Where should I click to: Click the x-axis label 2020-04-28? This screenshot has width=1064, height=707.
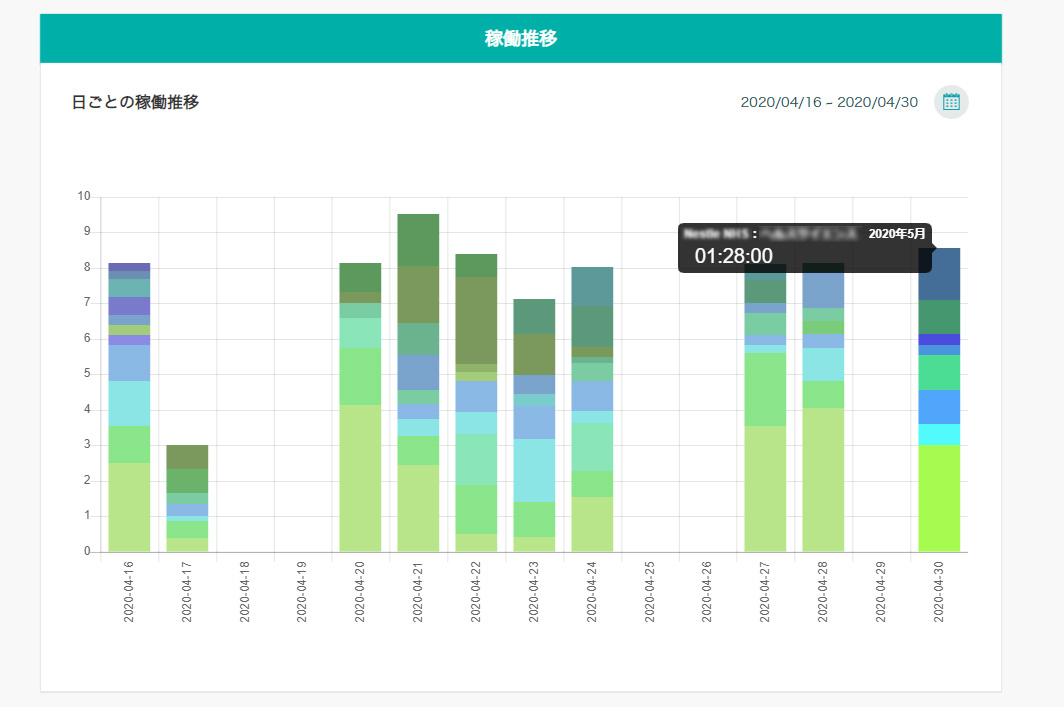[x=823, y=592]
